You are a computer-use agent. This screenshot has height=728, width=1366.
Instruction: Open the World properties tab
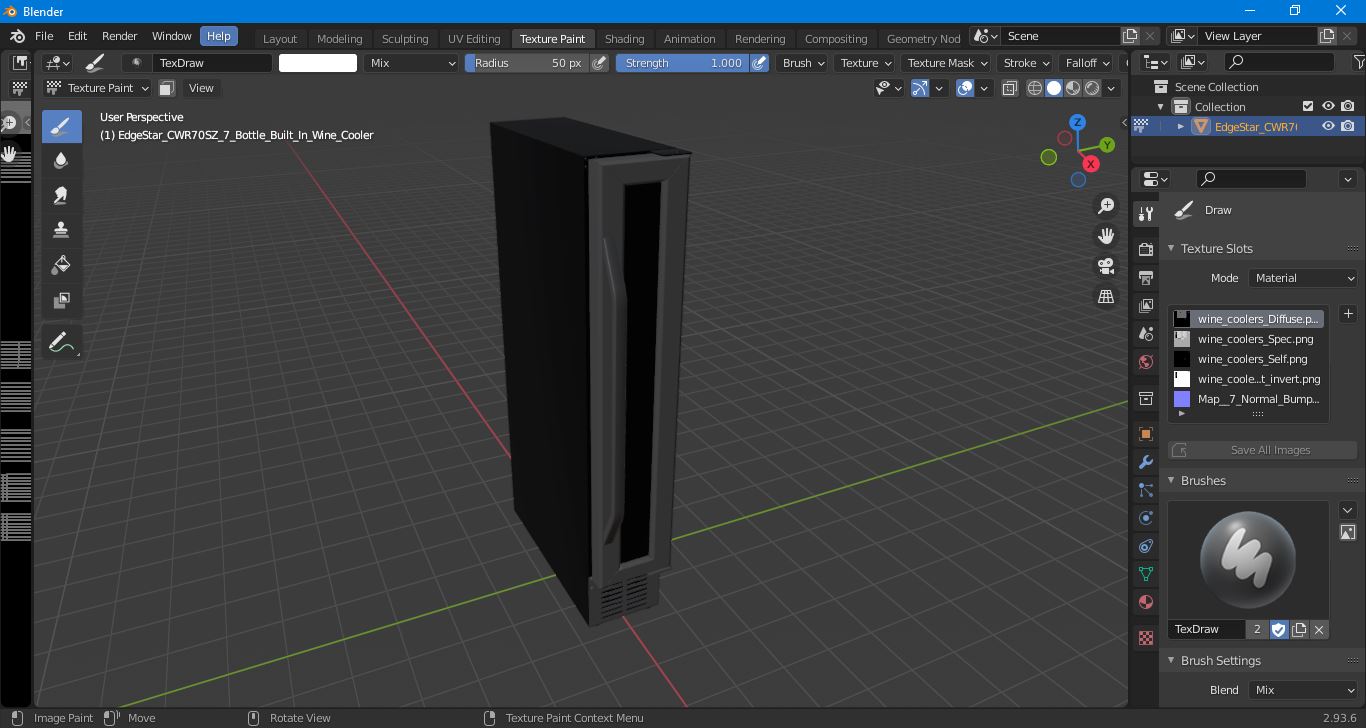(x=1146, y=361)
